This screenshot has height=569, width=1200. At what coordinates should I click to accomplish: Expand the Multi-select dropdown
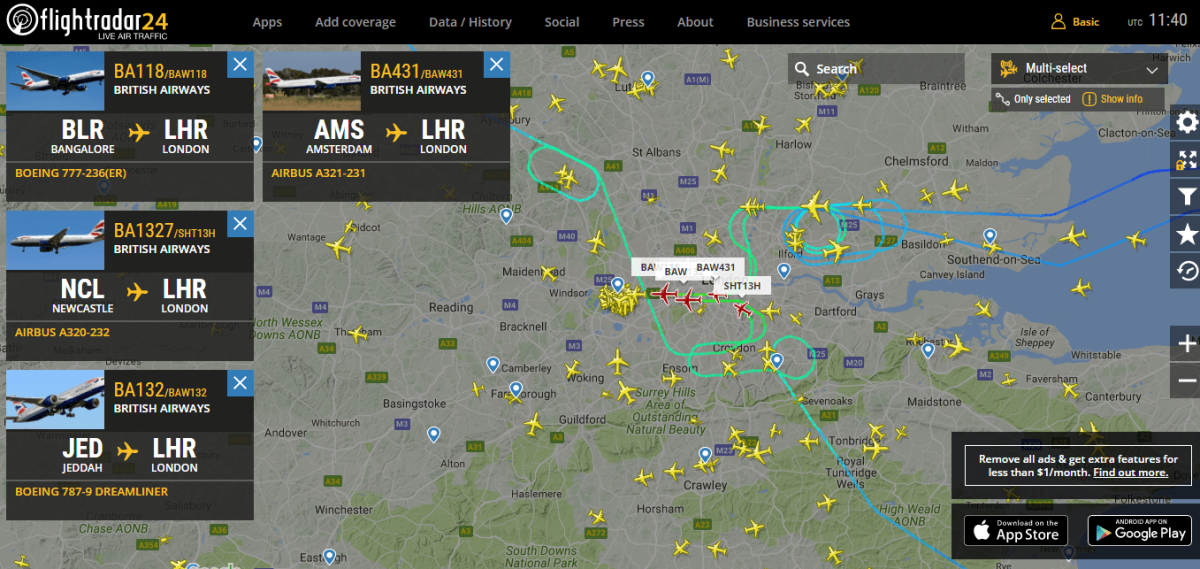(x=1078, y=69)
